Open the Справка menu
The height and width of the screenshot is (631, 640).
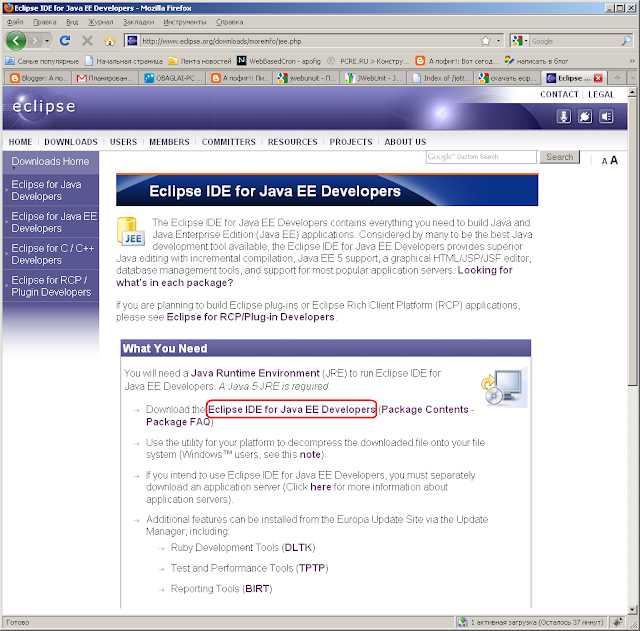coord(229,22)
